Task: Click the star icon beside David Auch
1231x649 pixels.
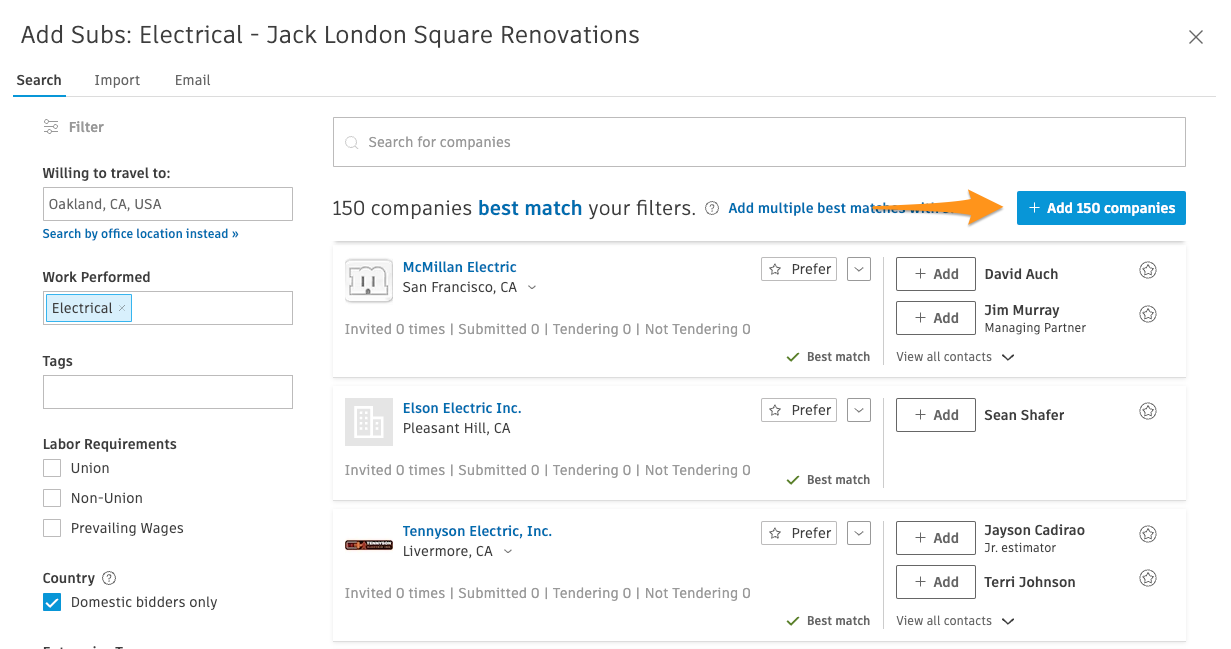Action: [x=1148, y=270]
